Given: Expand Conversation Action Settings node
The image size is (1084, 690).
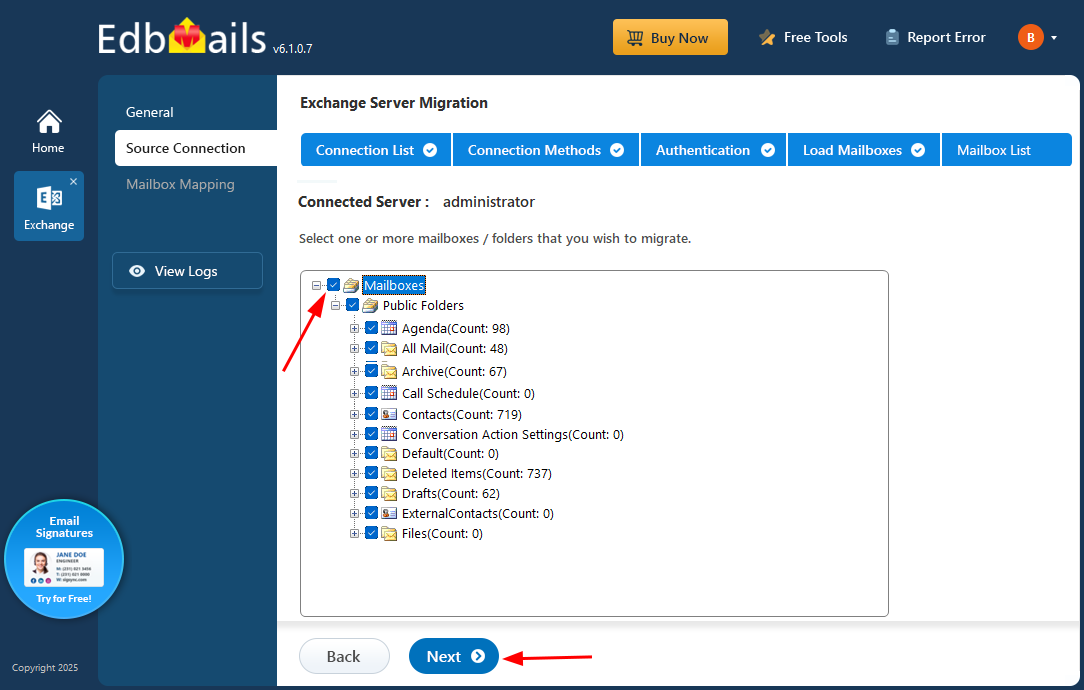Looking at the screenshot, I should click(x=354, y=434).
